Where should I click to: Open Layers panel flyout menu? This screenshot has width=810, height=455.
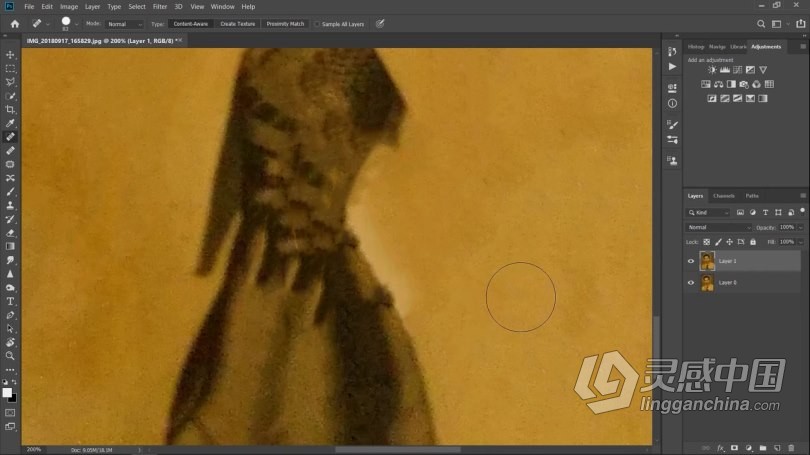803,196
